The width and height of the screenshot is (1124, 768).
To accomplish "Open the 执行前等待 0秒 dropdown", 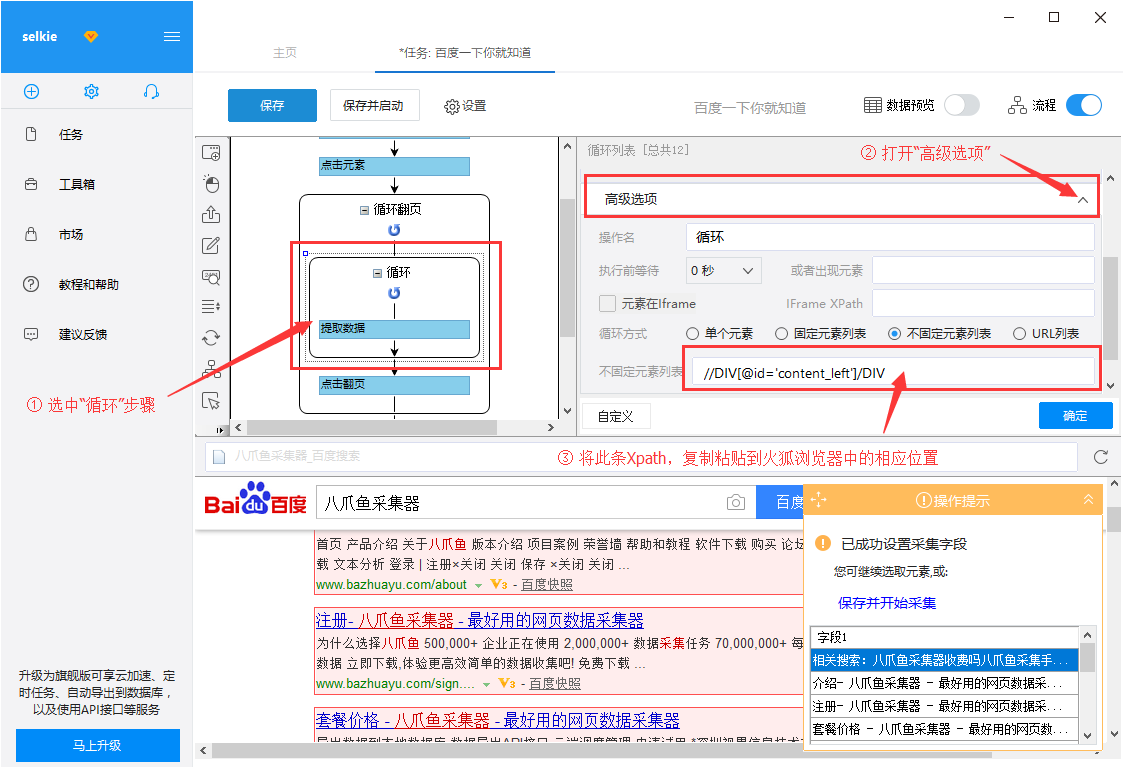I will [x=723, y=270].
